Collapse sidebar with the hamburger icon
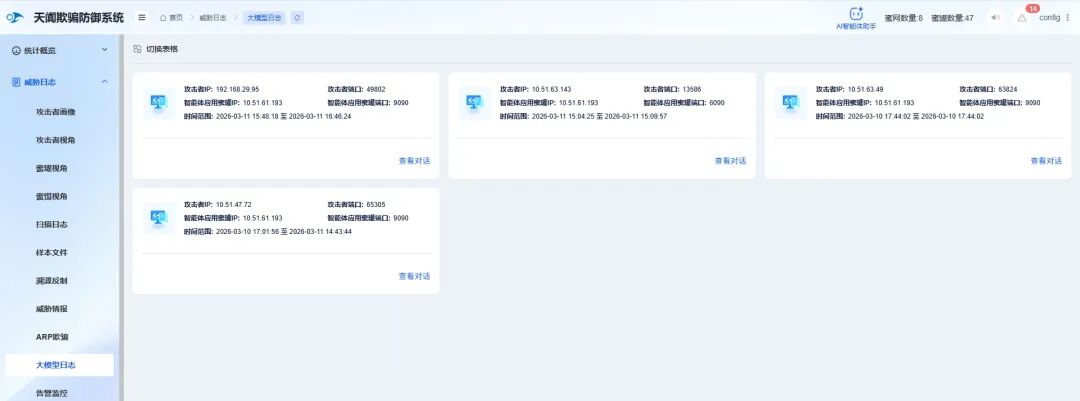 [142, 18]
